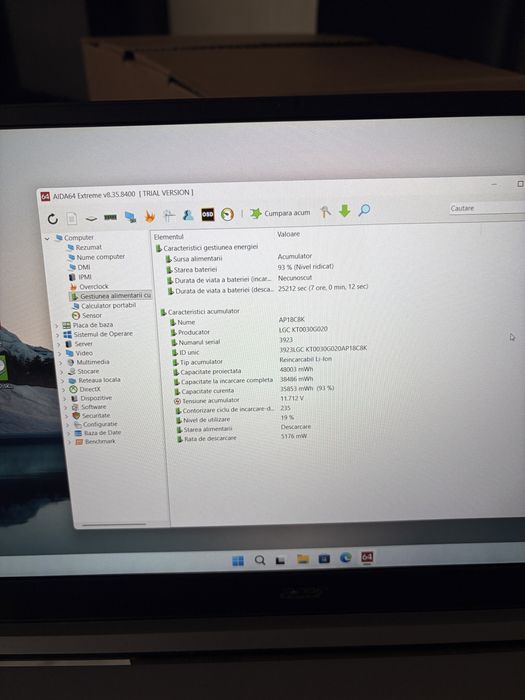This screenshot has width=525, height=700.
Task: Select DMI in the tree
Action: (79, 267)
